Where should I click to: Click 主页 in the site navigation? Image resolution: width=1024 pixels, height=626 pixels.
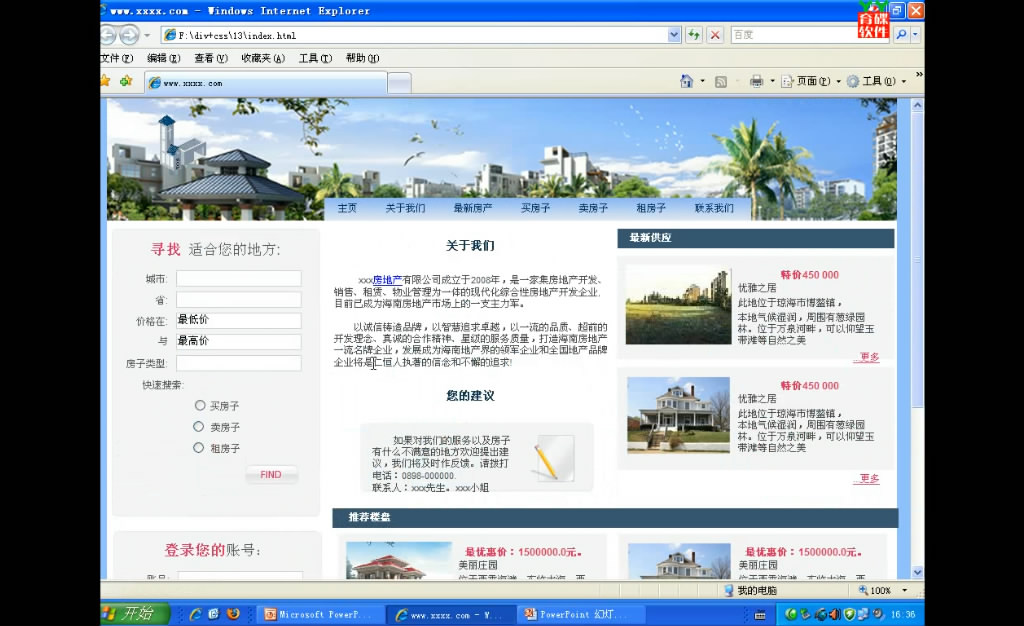coord(347,208)
